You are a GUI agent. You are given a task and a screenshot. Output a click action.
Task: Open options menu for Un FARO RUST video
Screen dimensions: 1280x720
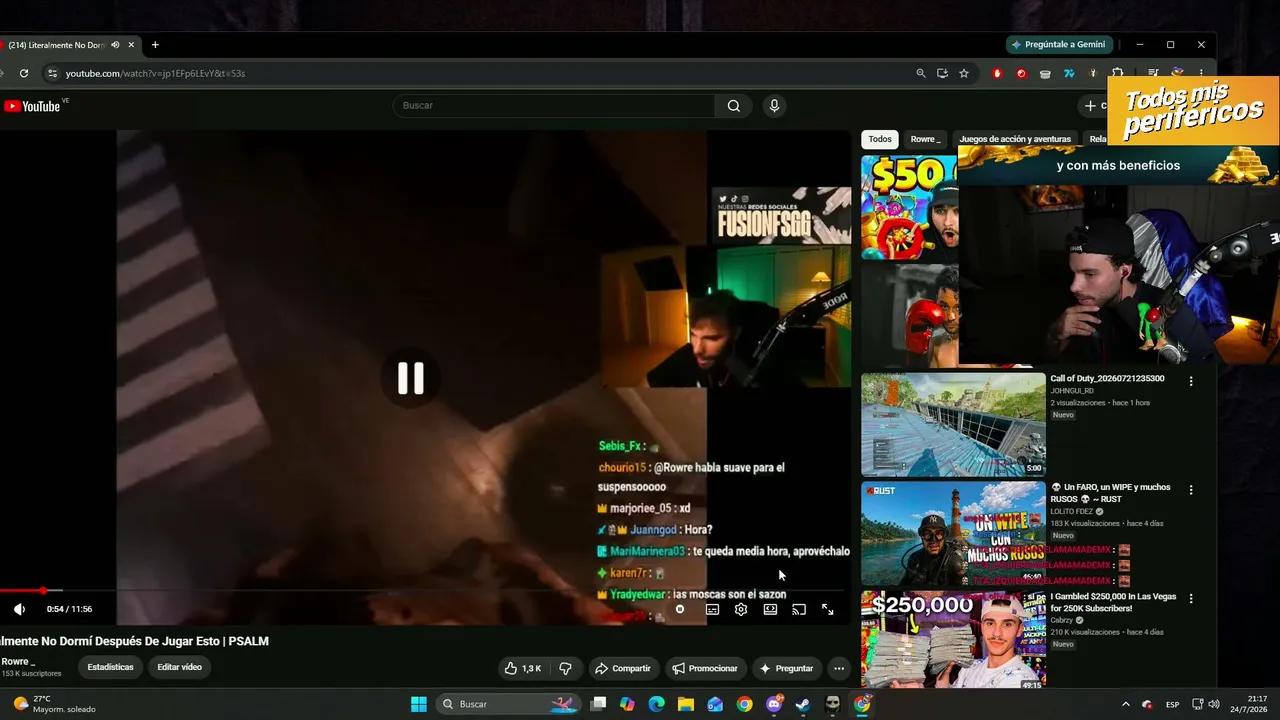pos(1191,490)
